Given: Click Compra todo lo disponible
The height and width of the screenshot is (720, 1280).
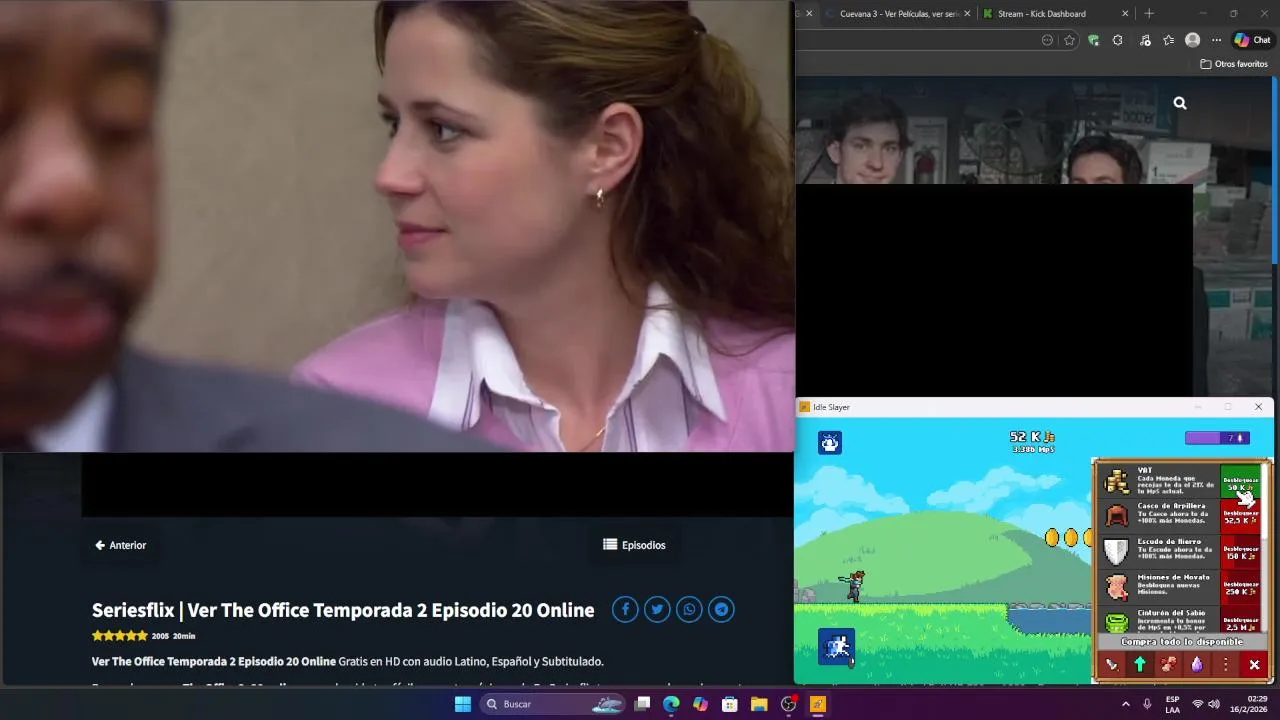Looking at the screenshot, I should tap(1182, 642).
